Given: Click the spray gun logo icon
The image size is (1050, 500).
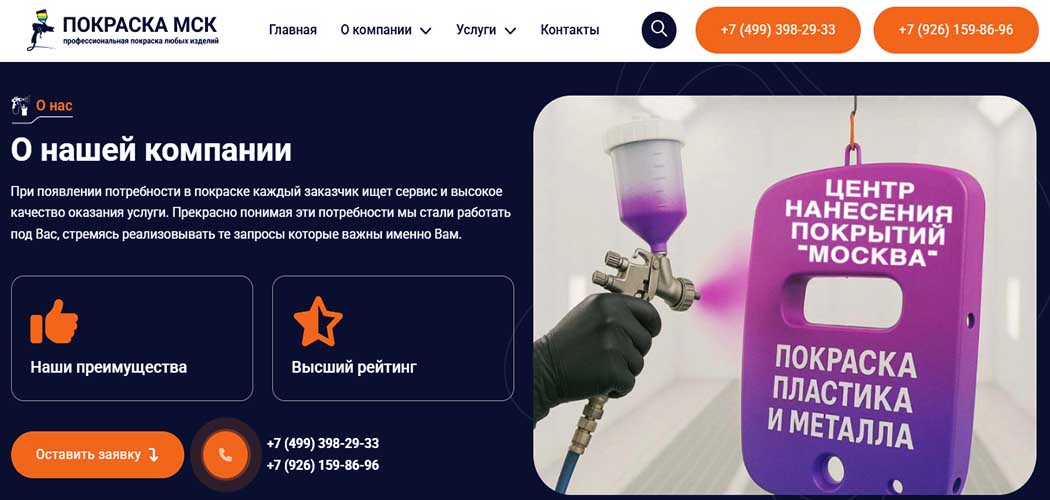Looking at the screenshot, I should [x=41, y=31].
